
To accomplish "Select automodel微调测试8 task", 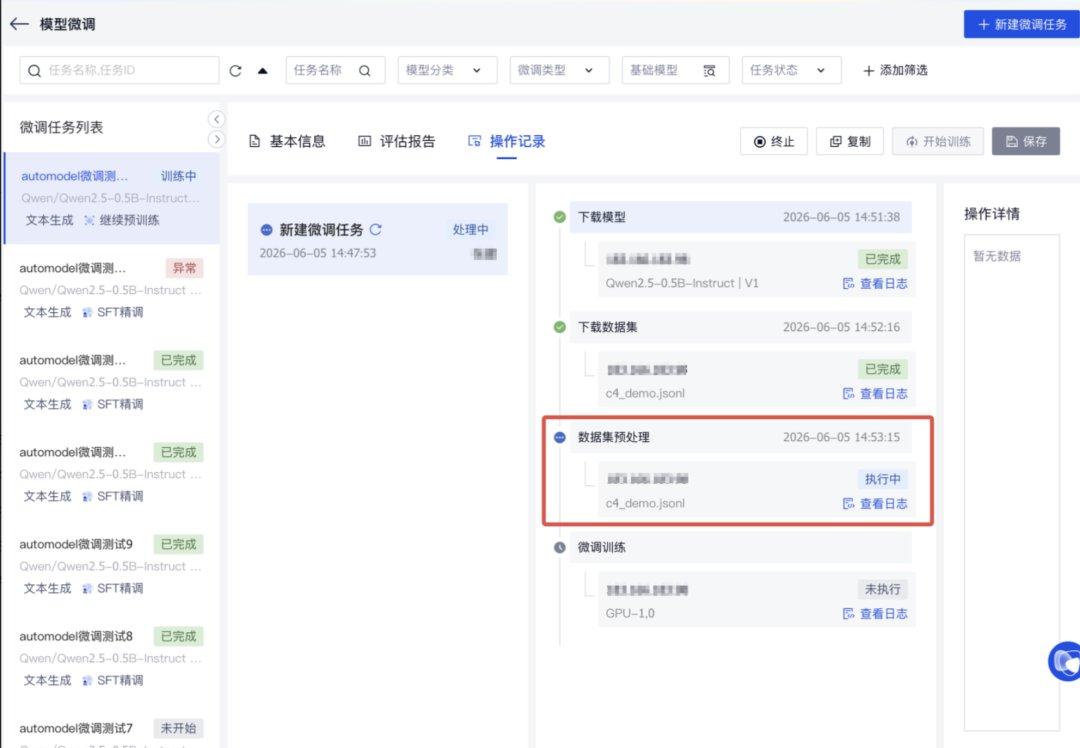I will (x=112, y=658).
